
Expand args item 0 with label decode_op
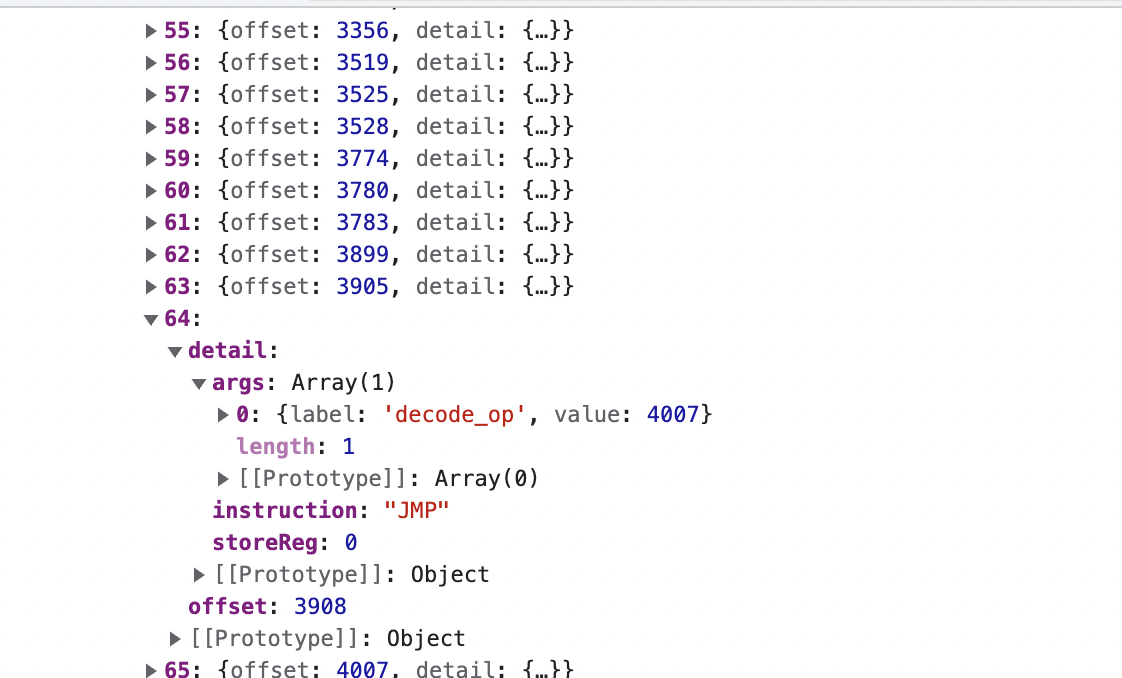tap(223, 415)
